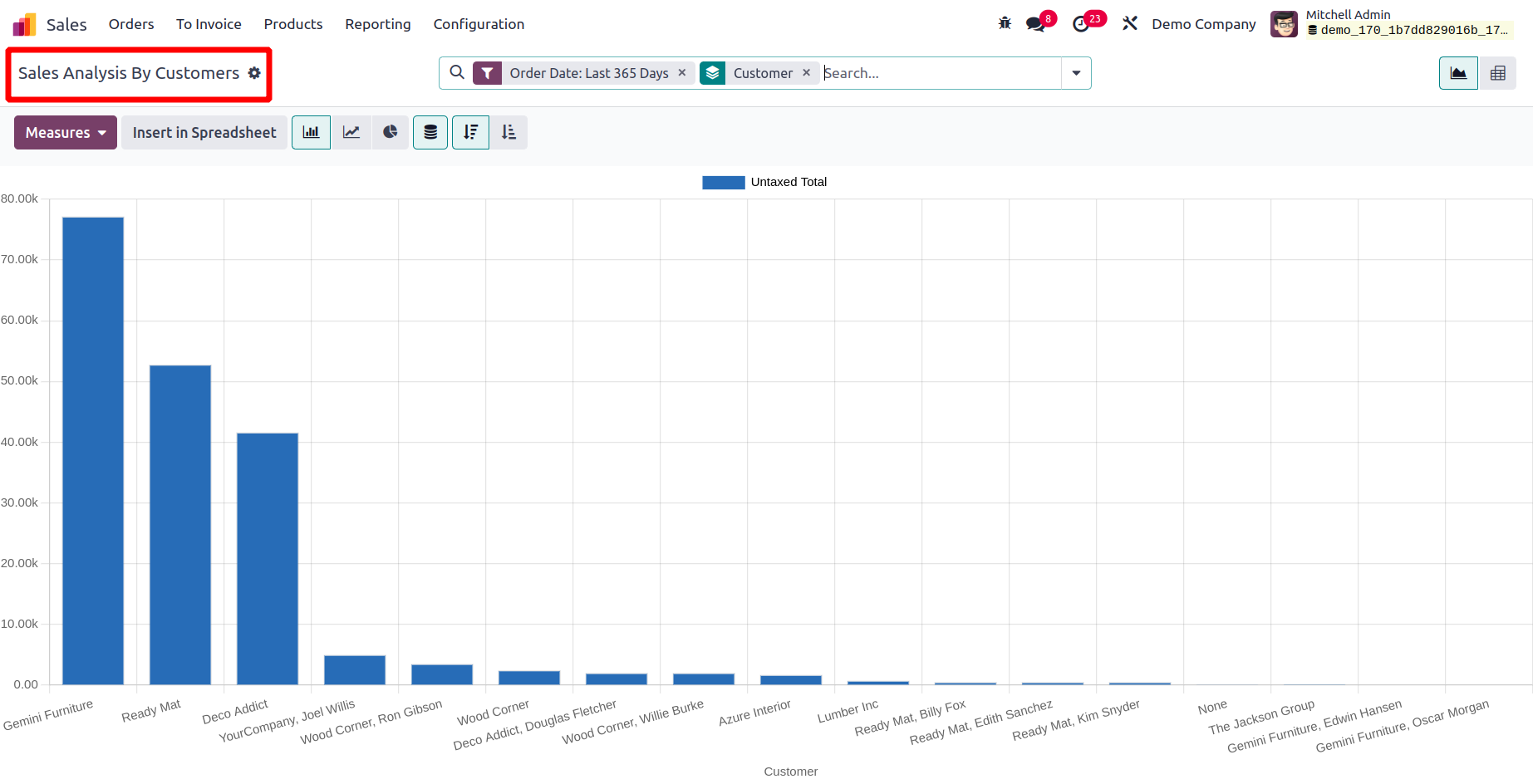Select line chart mode
The image size is (1533, 784).
pos(351,132)
